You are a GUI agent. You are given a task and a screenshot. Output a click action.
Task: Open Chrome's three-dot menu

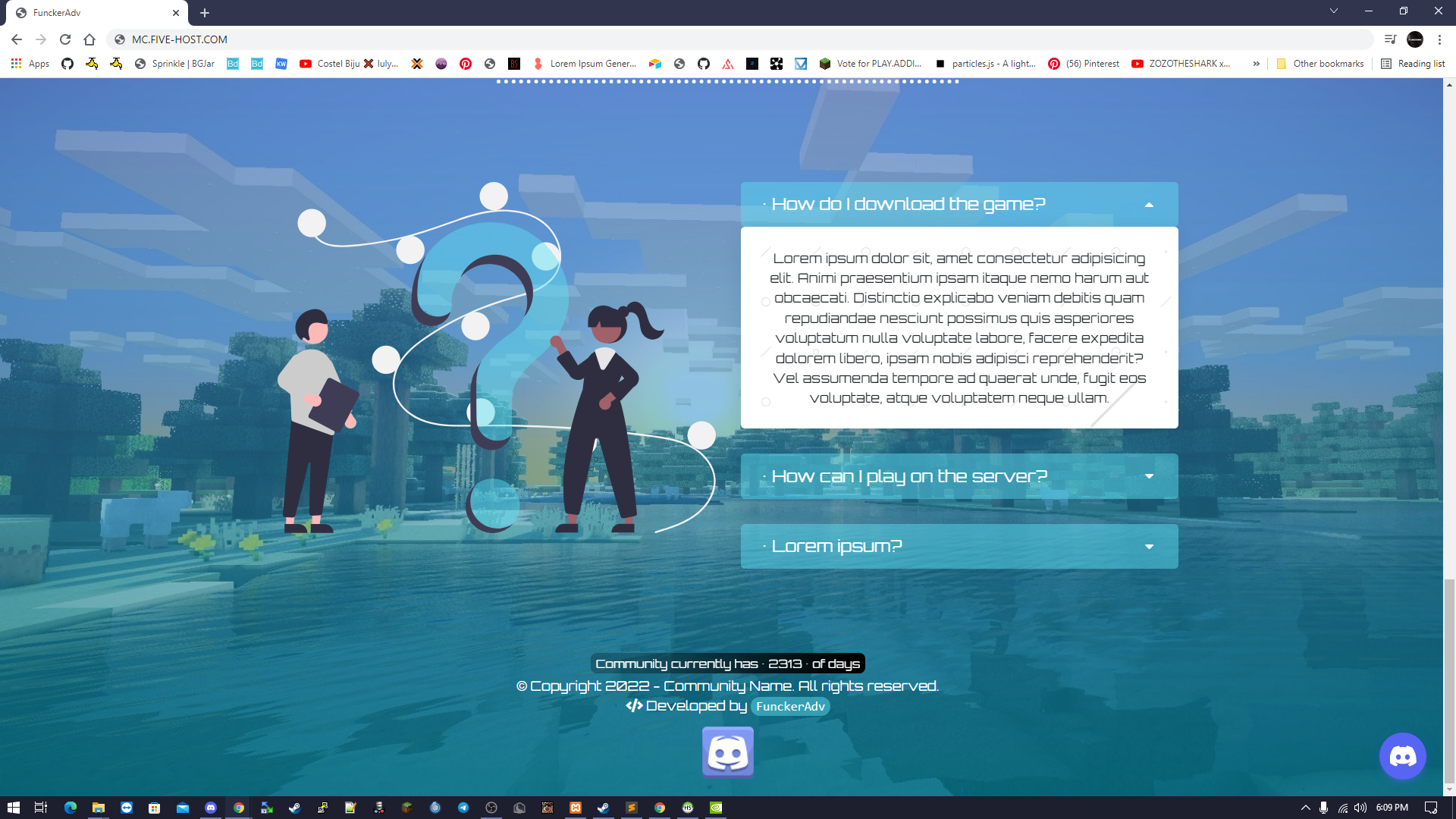1440,39
